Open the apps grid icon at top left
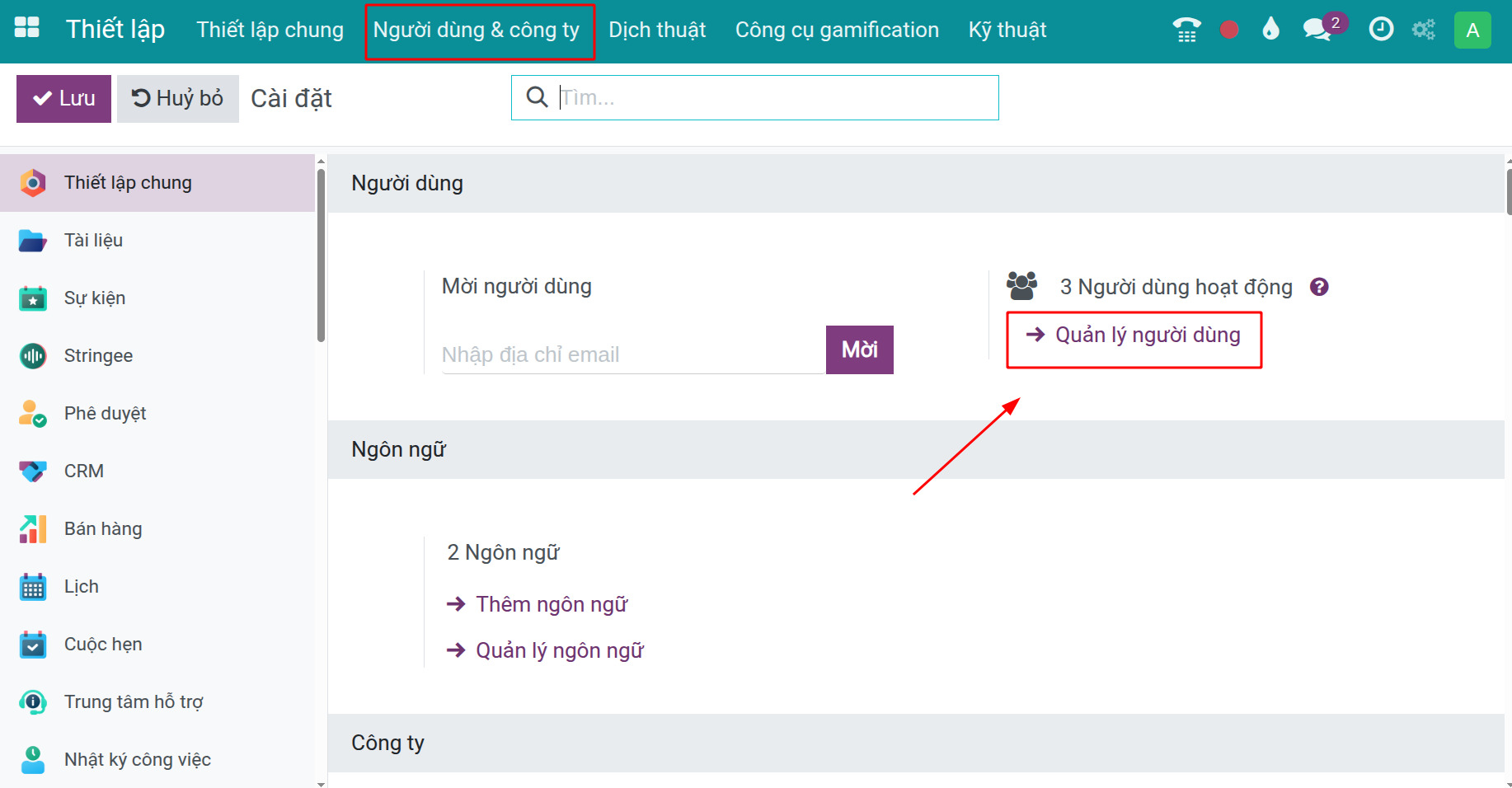Screen dimensions: 1512x788 click(26, 27)
